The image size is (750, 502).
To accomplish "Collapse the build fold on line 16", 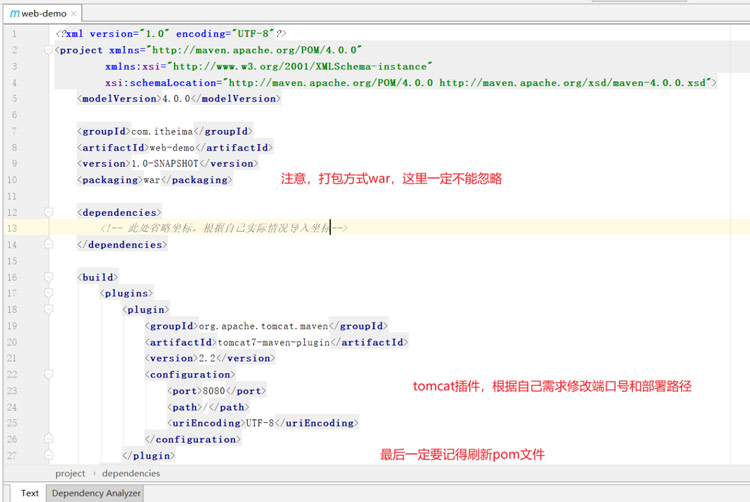I will (x=48, y=277).
